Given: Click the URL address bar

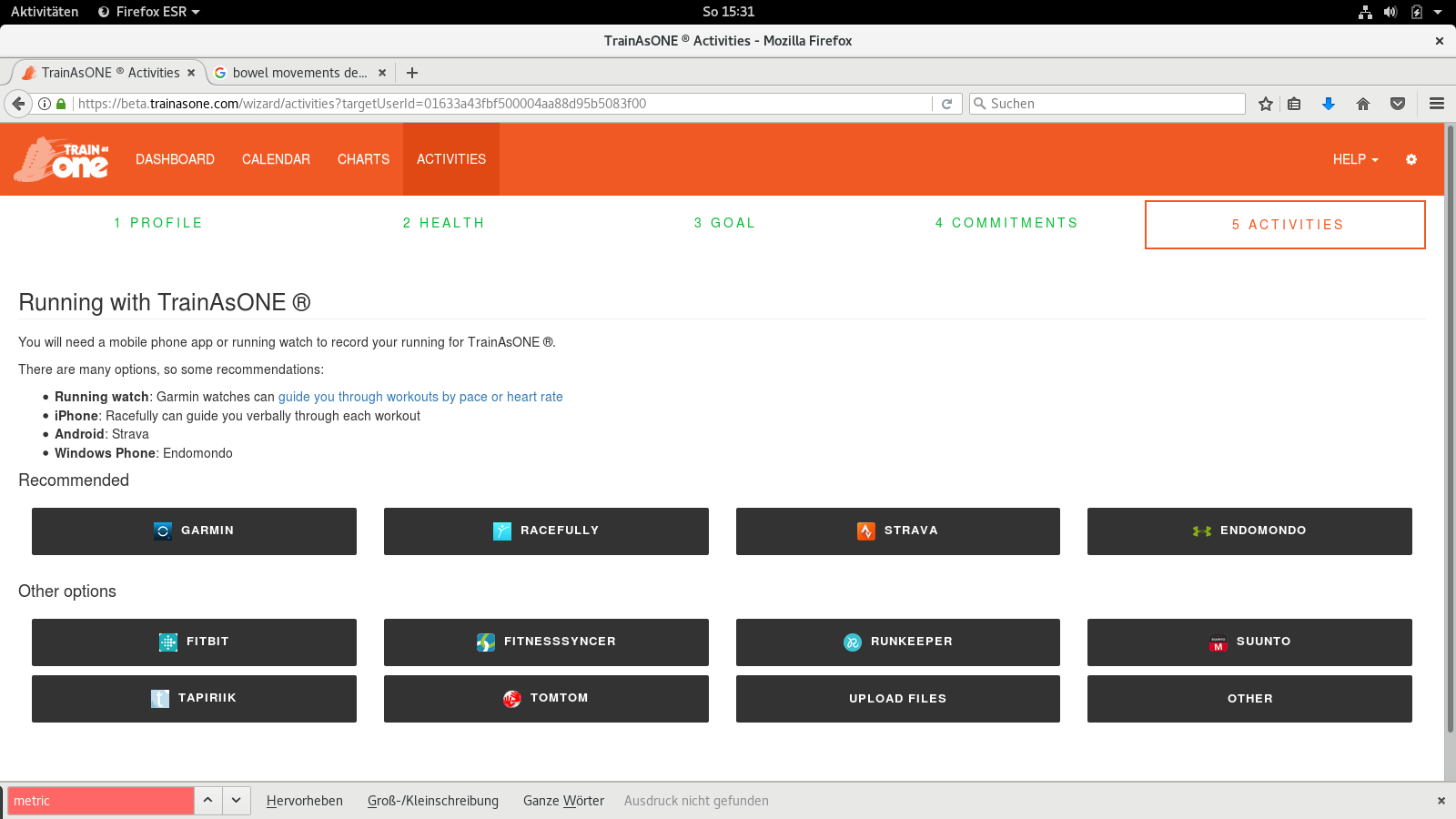Looking at the screenshot, I should [504, 104].
